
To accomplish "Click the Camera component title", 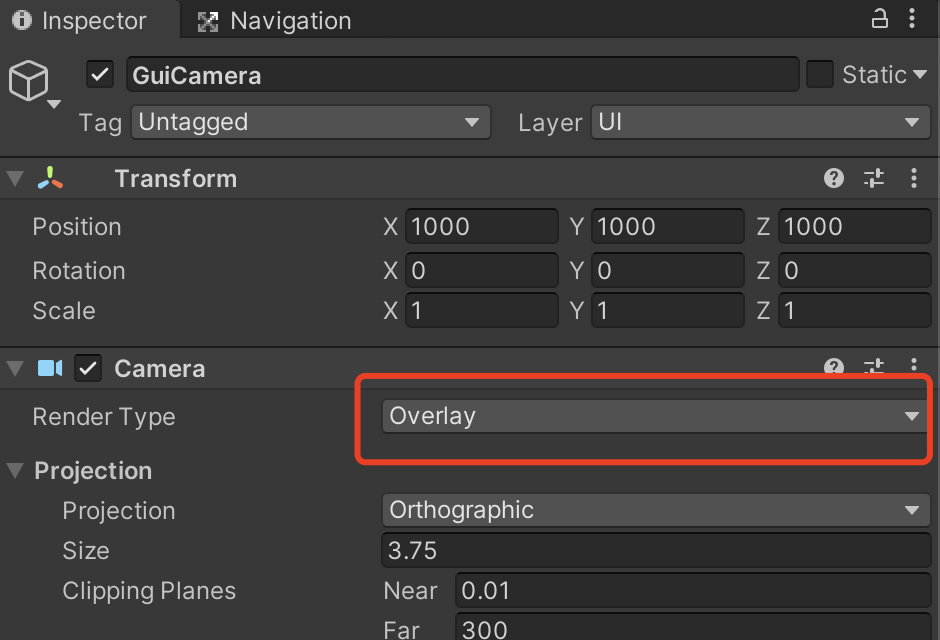I will tap(159, 369).
